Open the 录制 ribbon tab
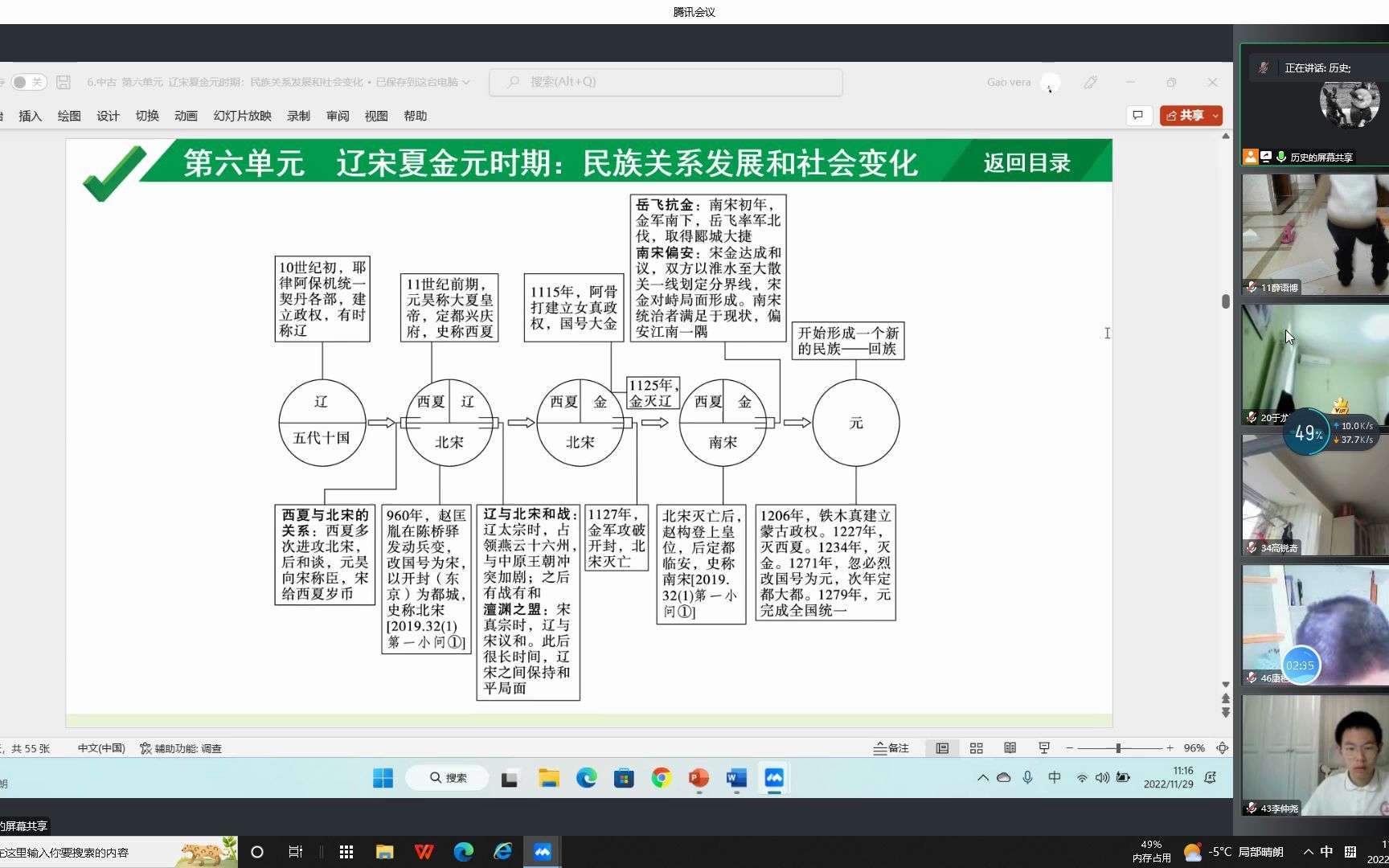 pos(298,116)
